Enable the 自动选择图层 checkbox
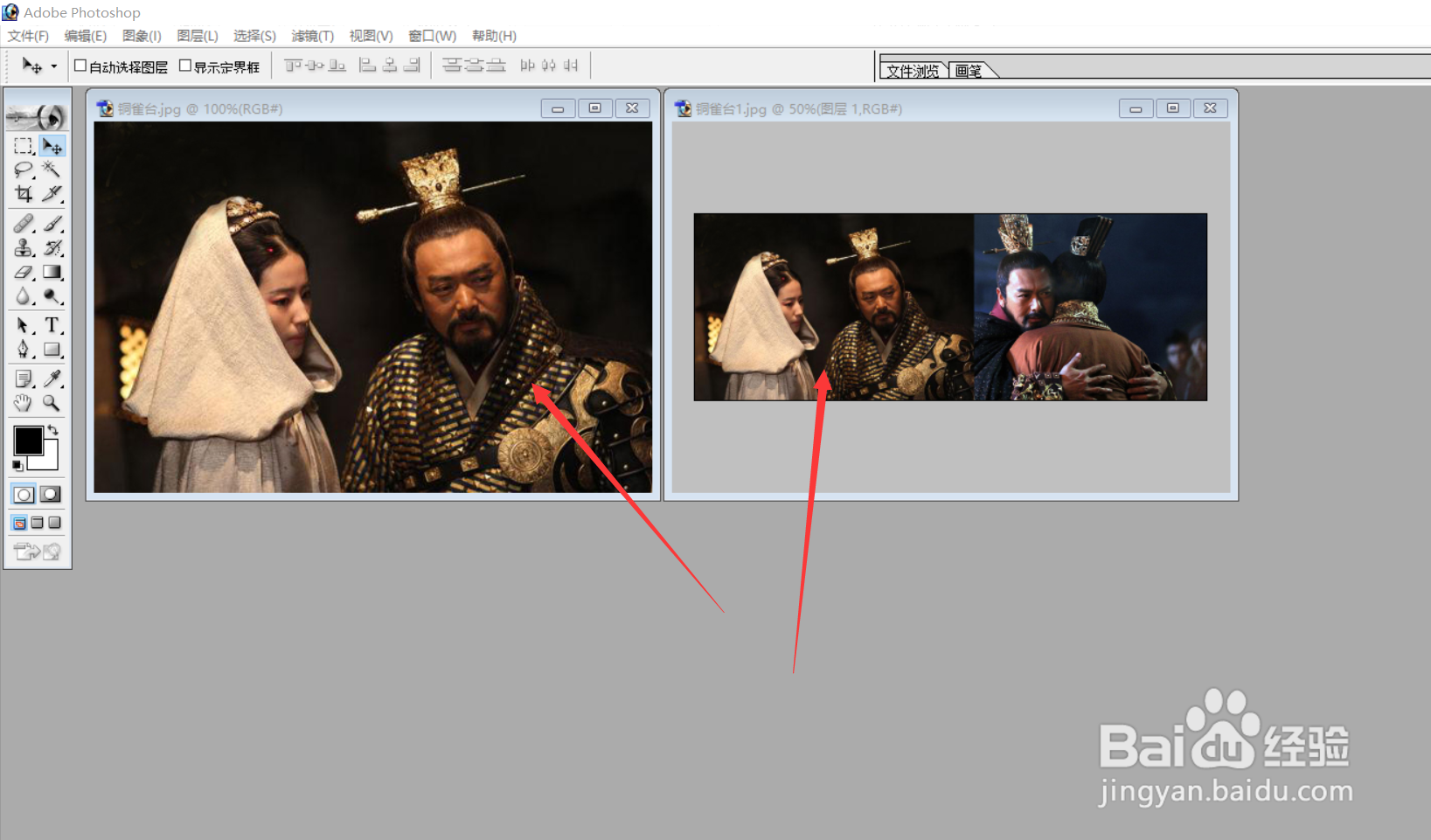 tap(80, 66)
